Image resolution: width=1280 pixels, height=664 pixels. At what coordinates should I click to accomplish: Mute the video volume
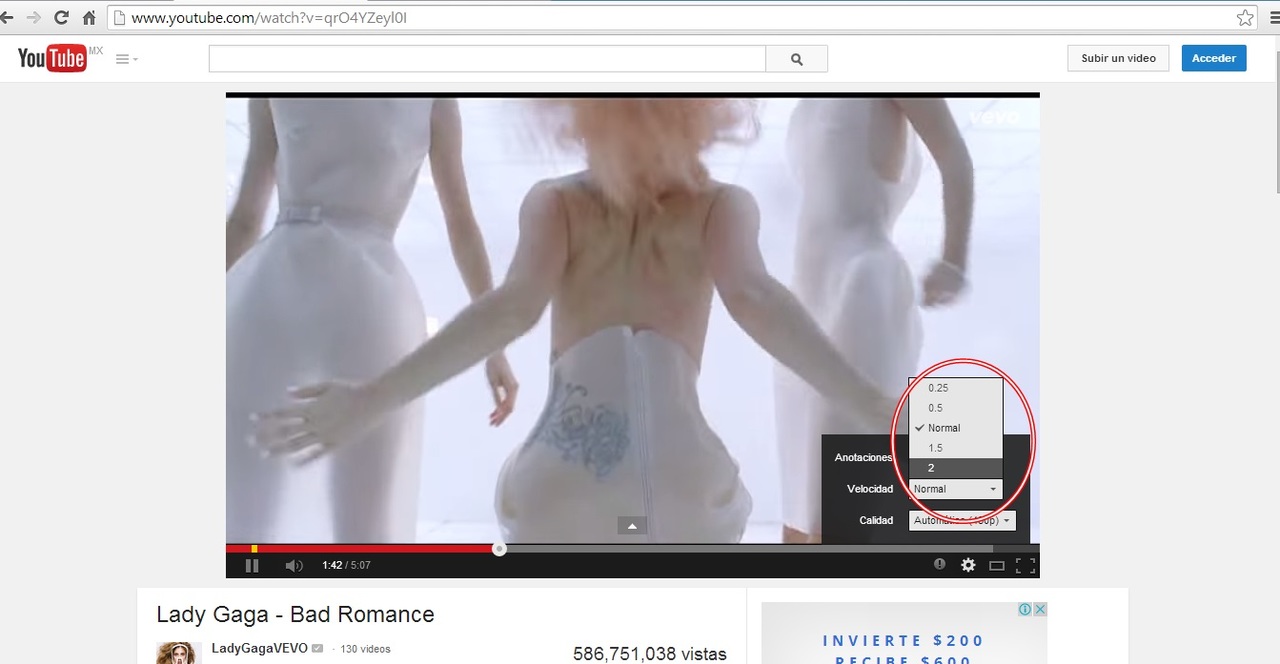pyautogui.click(x=293, y=566)
